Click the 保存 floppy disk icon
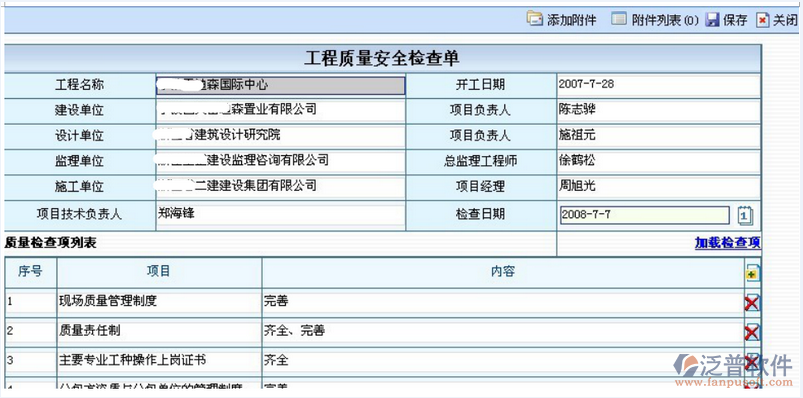The width and height of the screenshot is (803, 398). coord(712,20)
